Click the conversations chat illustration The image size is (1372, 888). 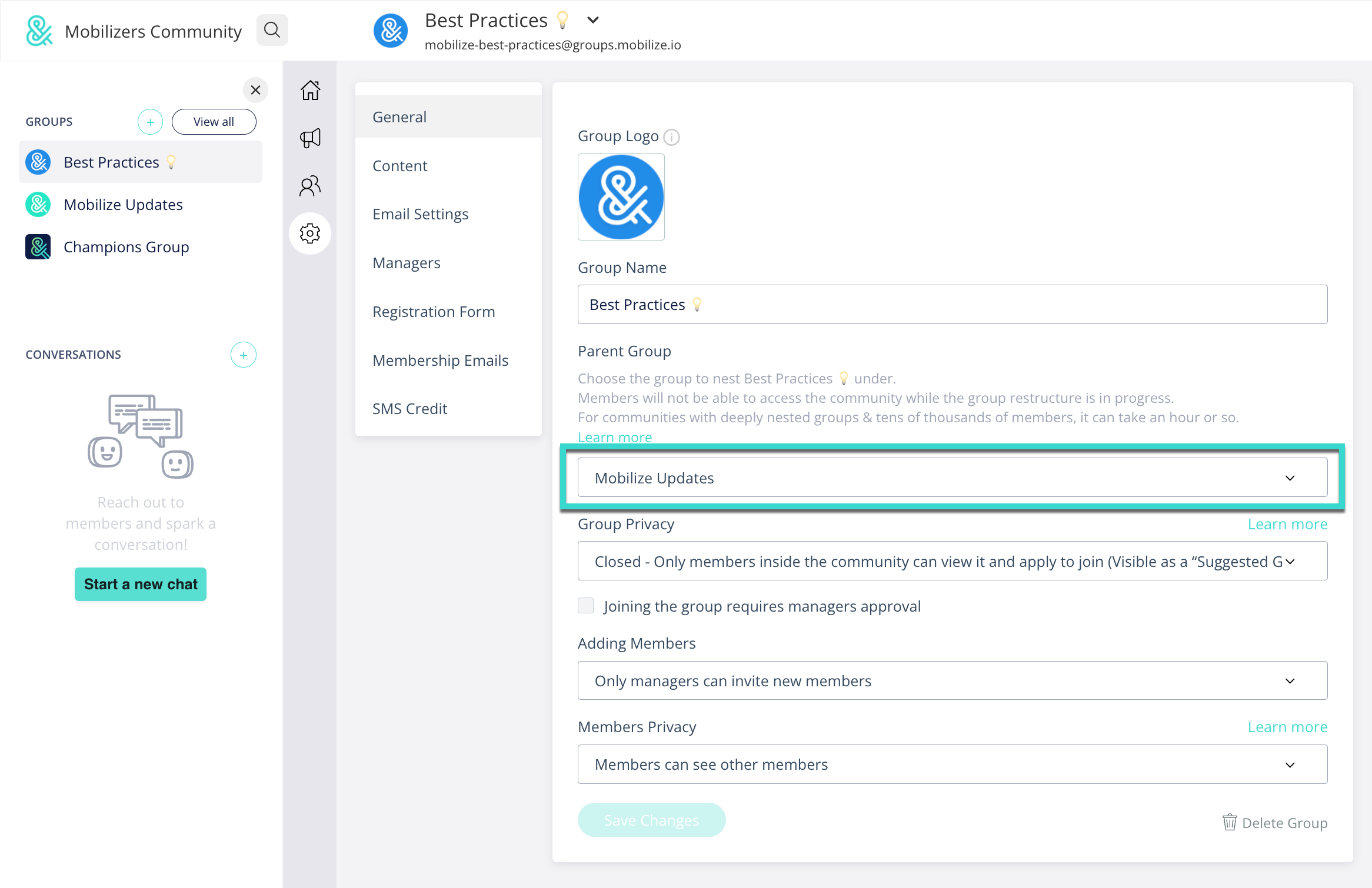(x=141, y=436)
